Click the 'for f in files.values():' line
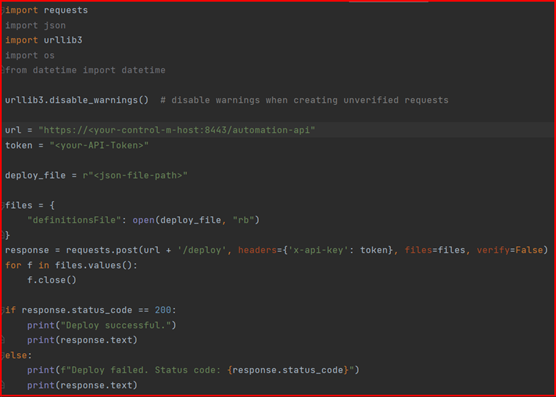 71,265
